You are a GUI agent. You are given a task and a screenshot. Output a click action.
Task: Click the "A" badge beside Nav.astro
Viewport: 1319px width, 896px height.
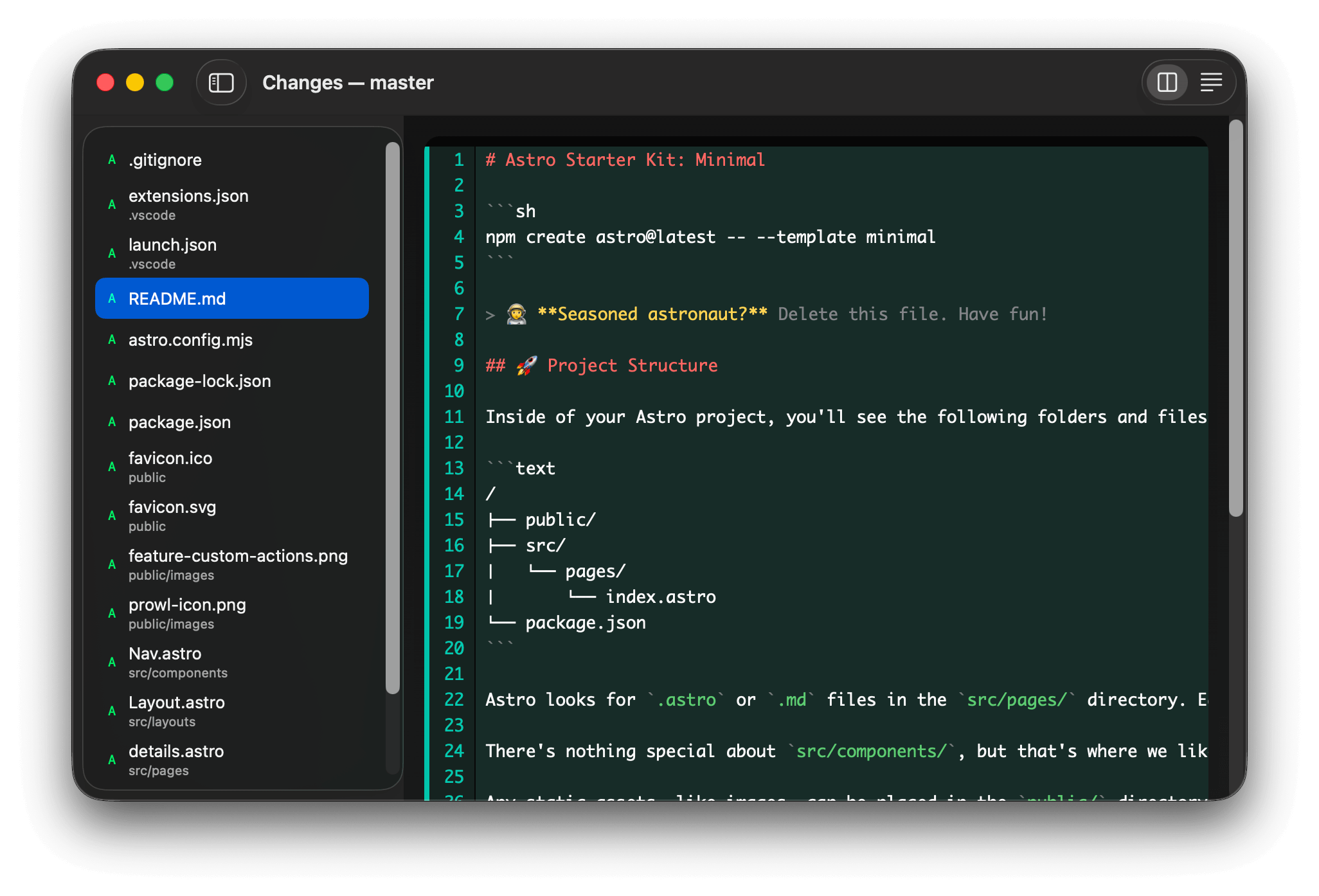(112, 662)
